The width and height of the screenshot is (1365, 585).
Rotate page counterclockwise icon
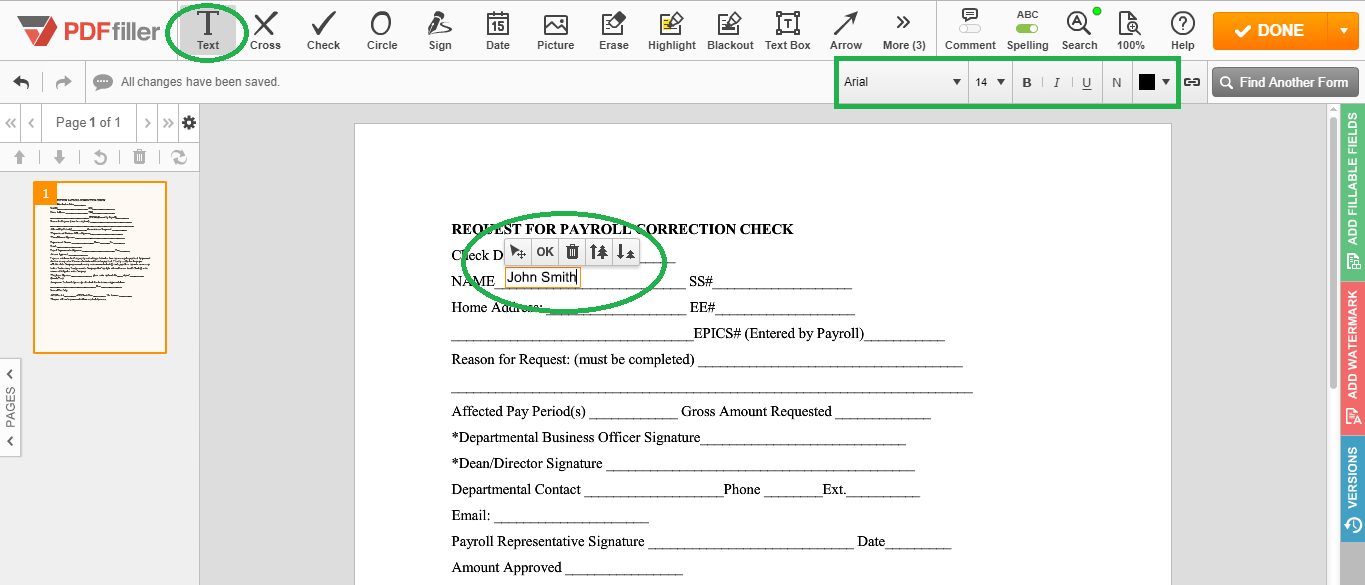pos(100,157)
